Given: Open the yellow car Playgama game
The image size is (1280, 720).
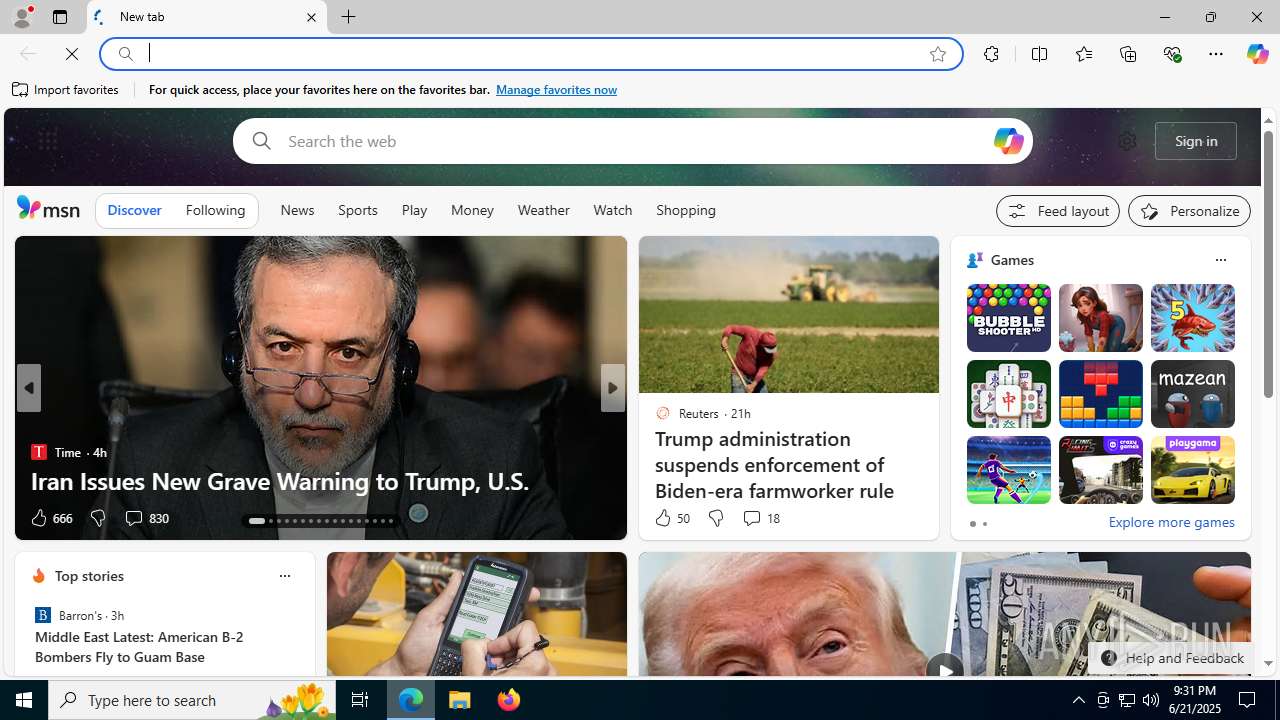Looking at the screenshot, I should pos(1192,470).
